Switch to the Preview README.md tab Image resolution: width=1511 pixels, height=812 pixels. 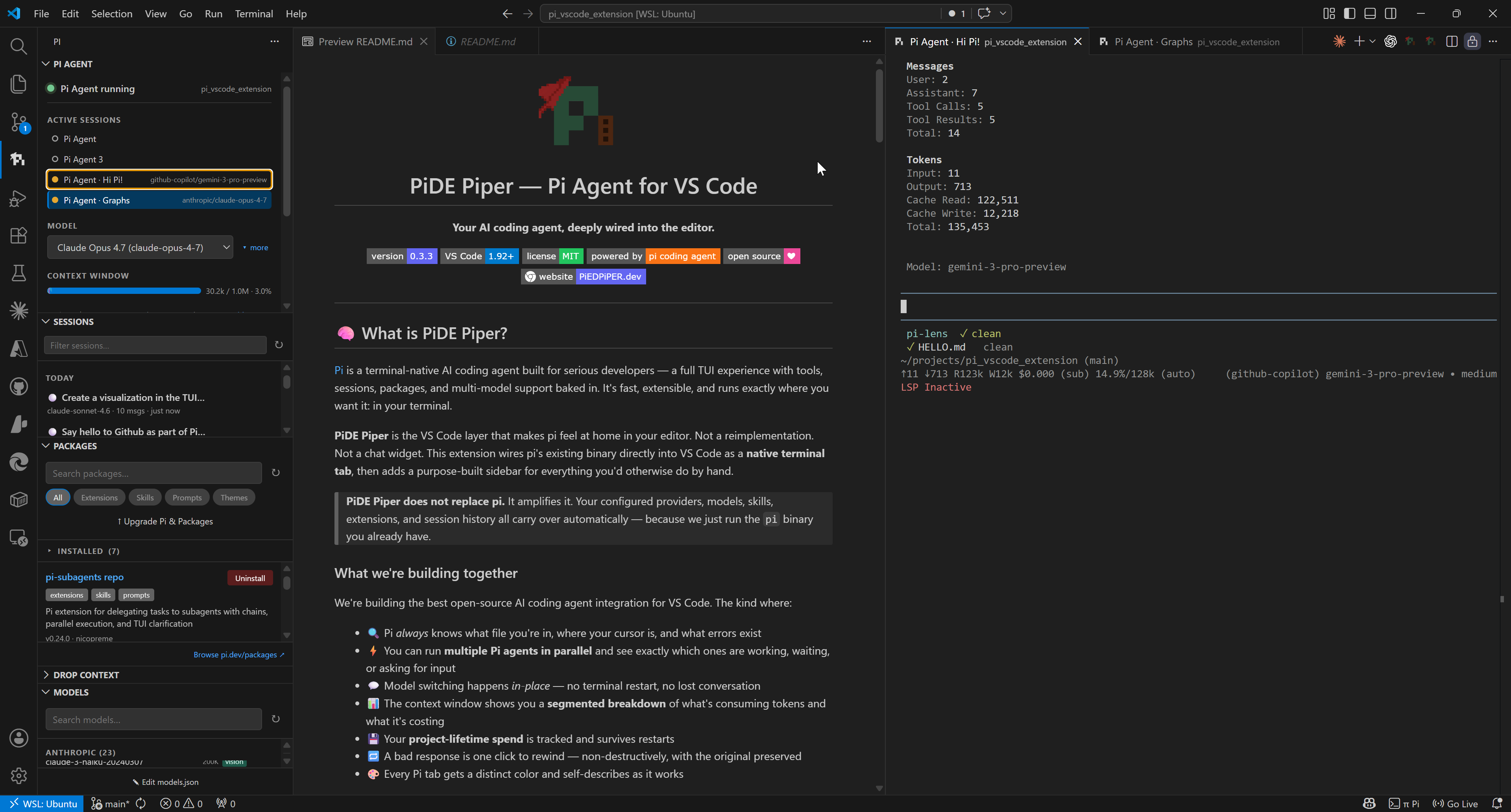[364, 41]
